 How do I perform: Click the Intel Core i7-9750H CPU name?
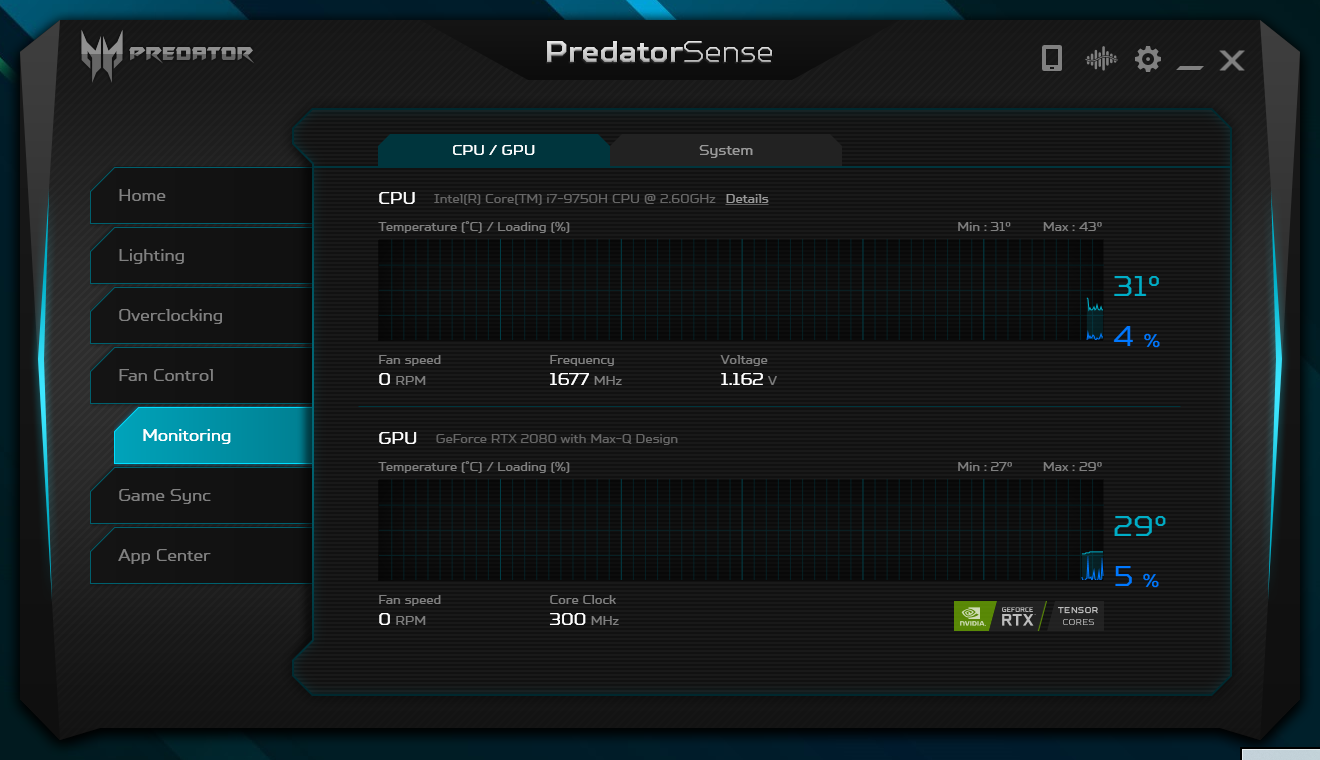pyautogui.click(x=574, y=199)
